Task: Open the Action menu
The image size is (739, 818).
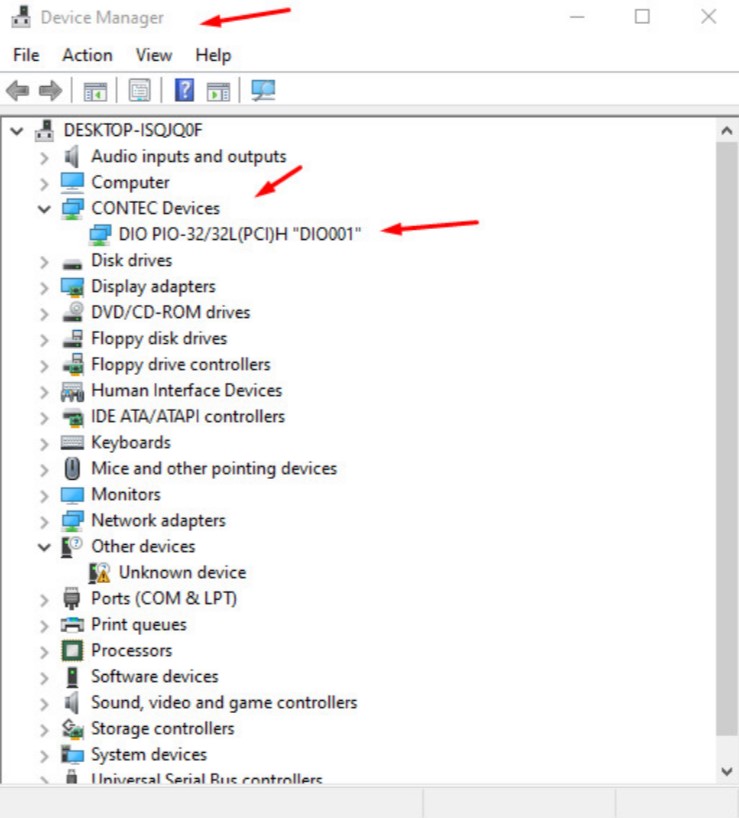Action: tap(87, 55)
